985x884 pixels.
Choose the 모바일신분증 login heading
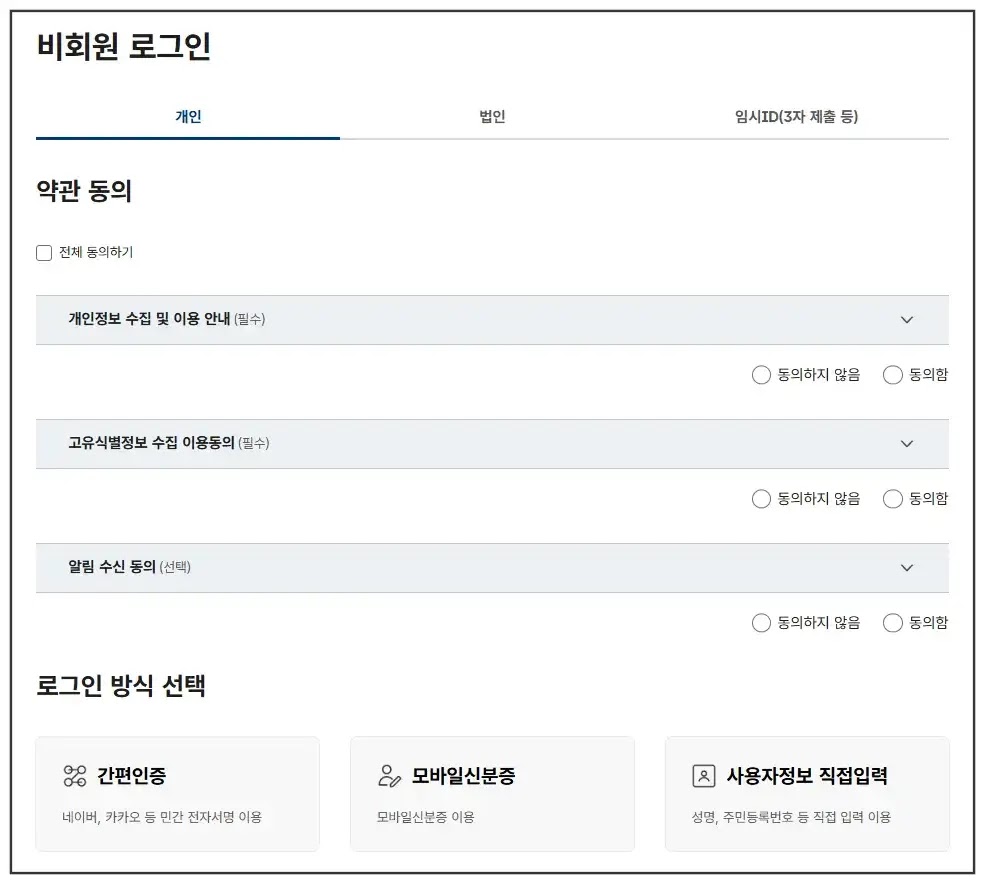coord(464,776)
